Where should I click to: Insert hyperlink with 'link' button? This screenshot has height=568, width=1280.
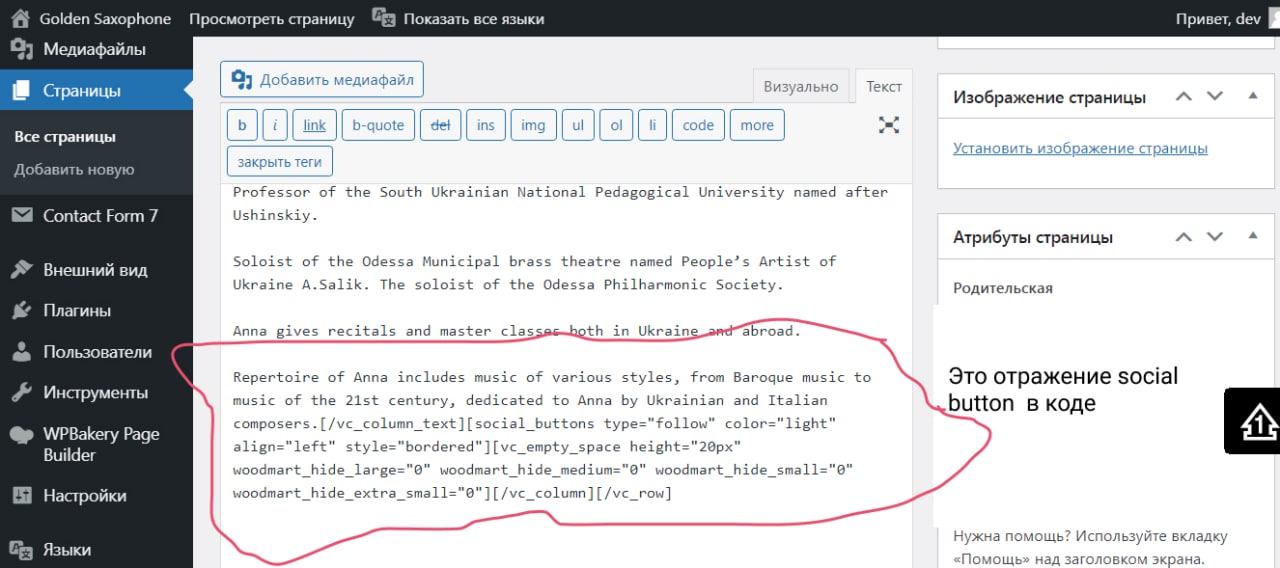click(x=315, y=125)
